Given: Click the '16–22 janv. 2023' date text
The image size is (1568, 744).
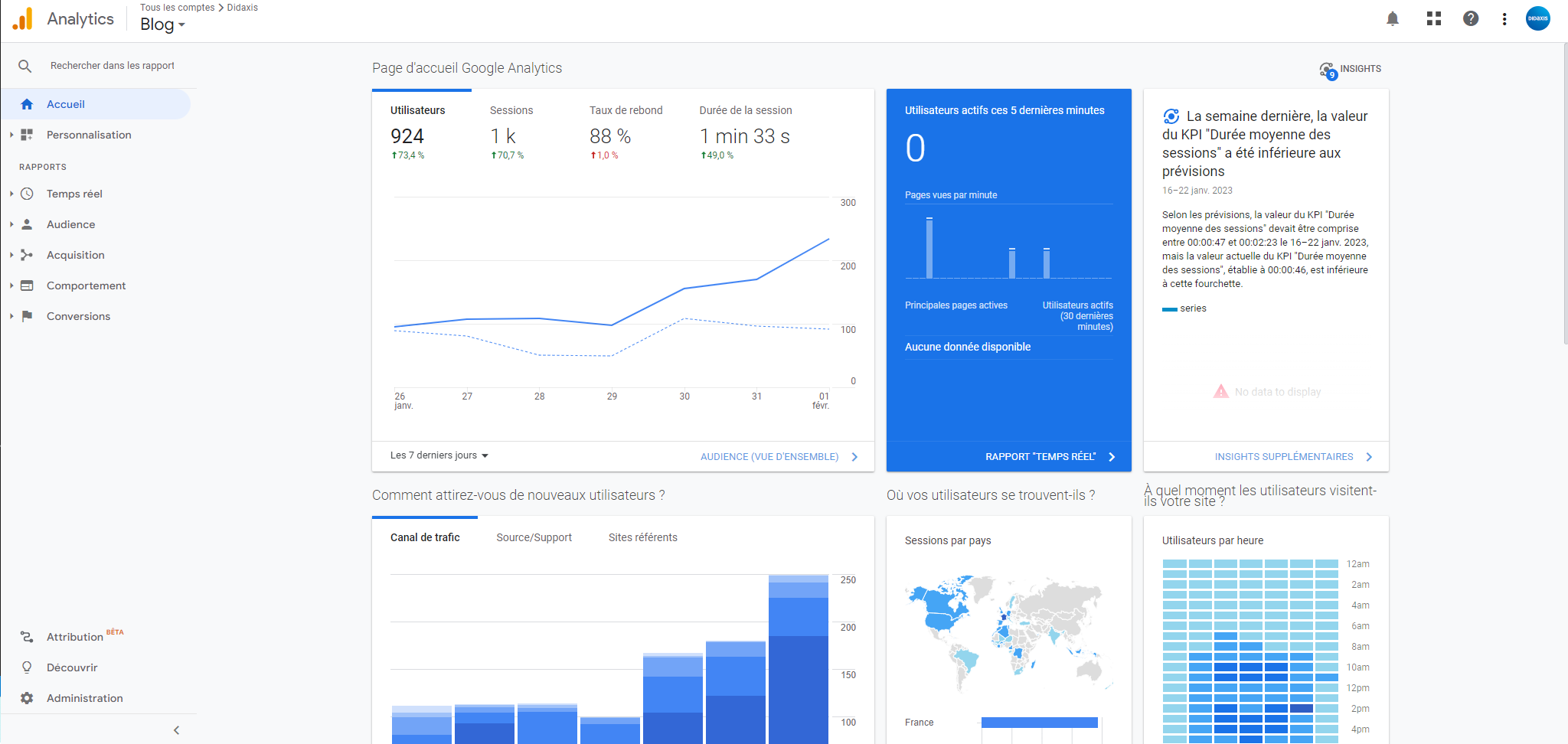Looking at the screenshot, I should (1197, 191).
